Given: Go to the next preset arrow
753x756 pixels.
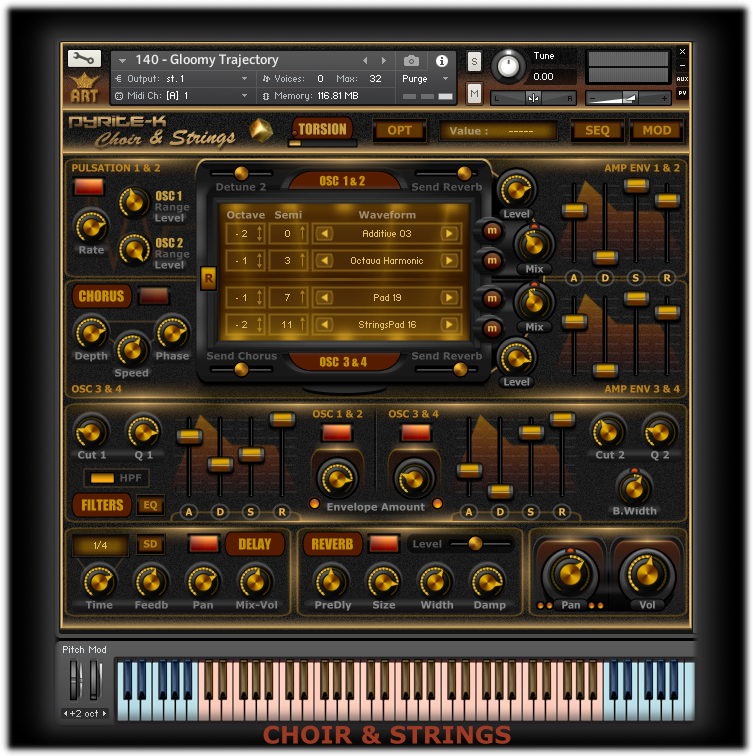Looking at the screenshot, I should click(382, 60).
